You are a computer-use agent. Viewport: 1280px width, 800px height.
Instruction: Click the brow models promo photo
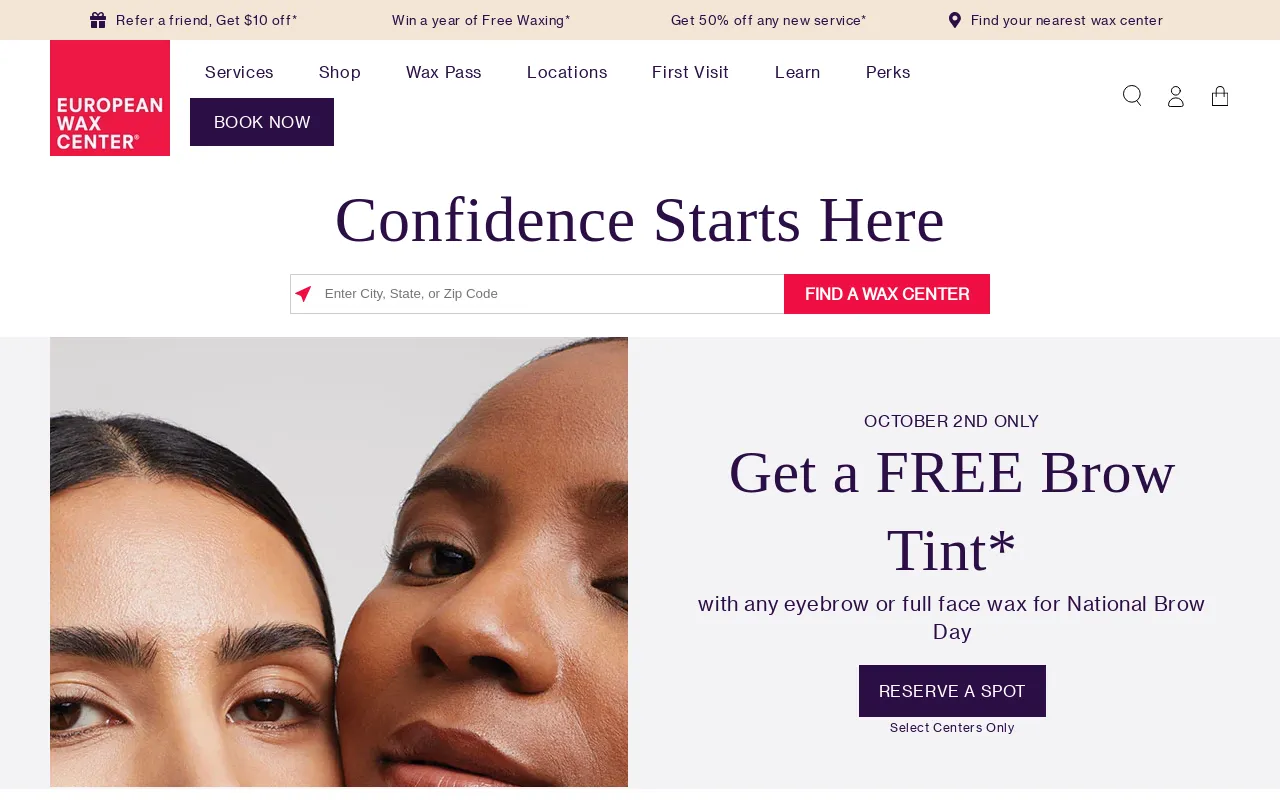[x=339, y=562]
